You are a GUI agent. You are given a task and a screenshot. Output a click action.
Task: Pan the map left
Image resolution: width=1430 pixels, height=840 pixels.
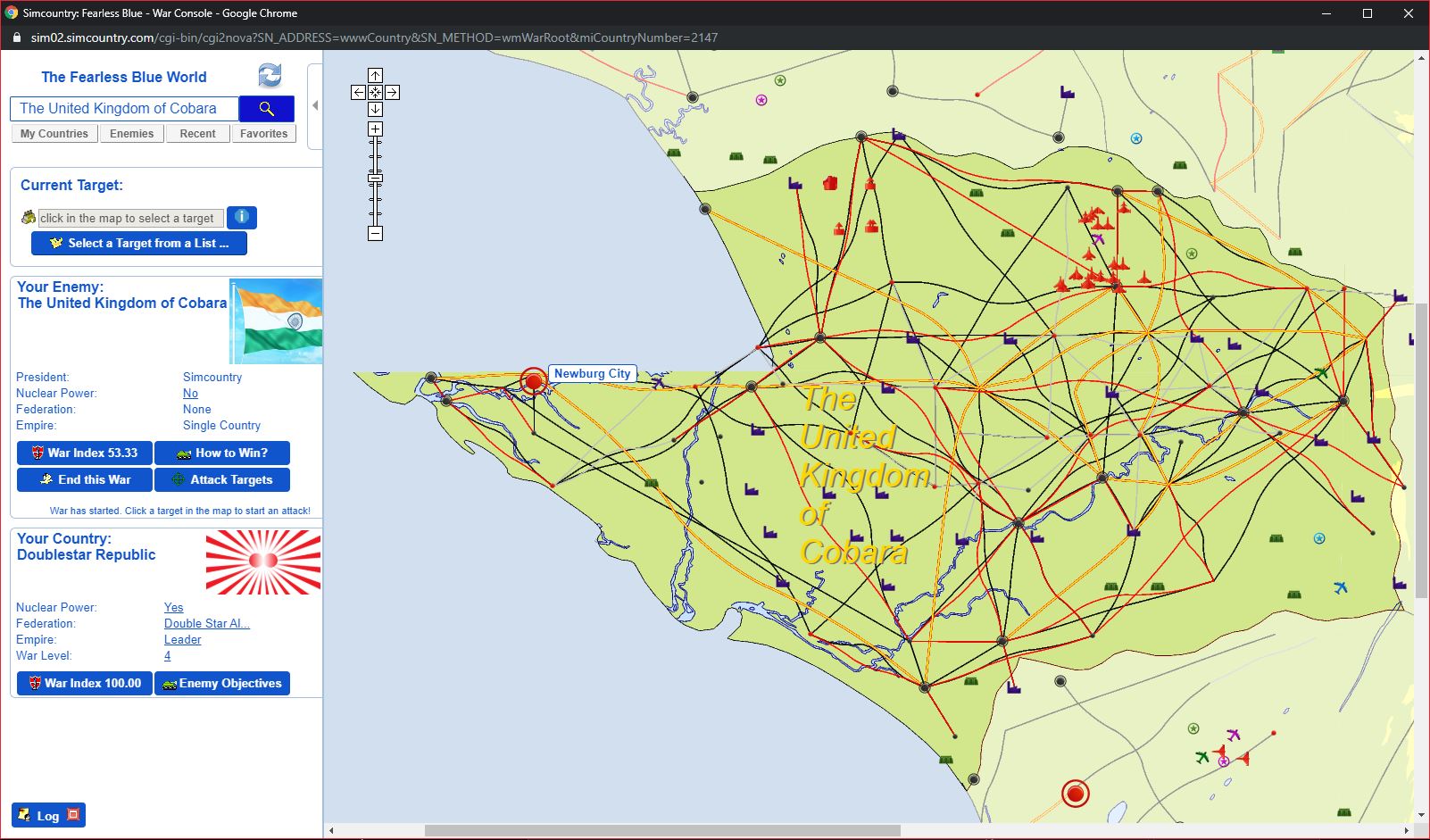click(359, 92)
